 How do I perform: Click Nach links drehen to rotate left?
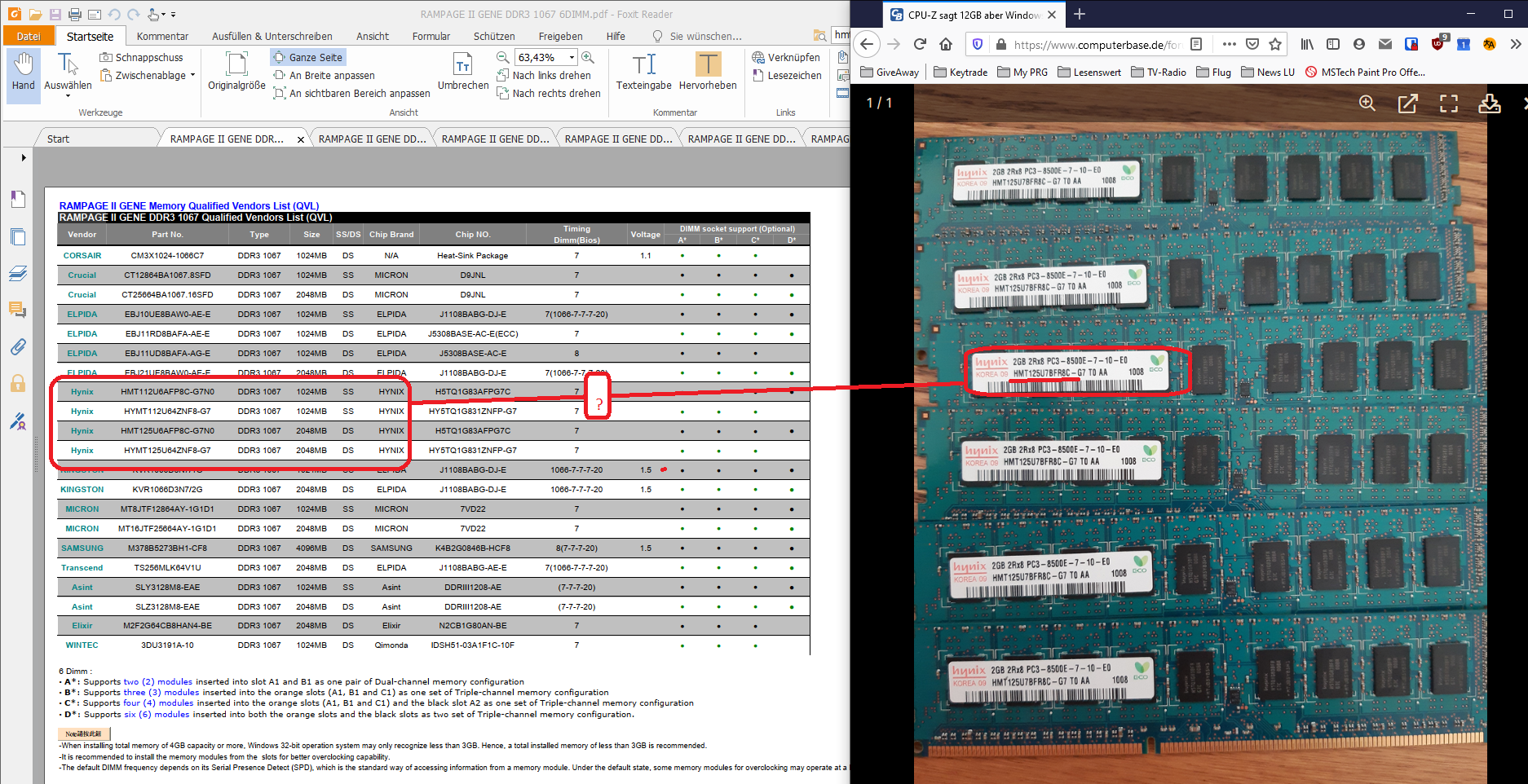[543, 75]
